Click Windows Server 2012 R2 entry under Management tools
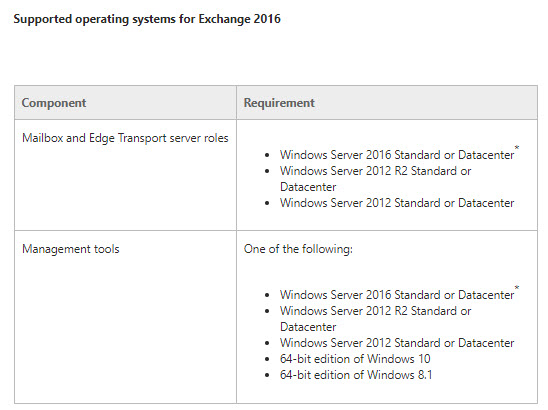This screenshot has width=548, height=410. coord(375,319)
